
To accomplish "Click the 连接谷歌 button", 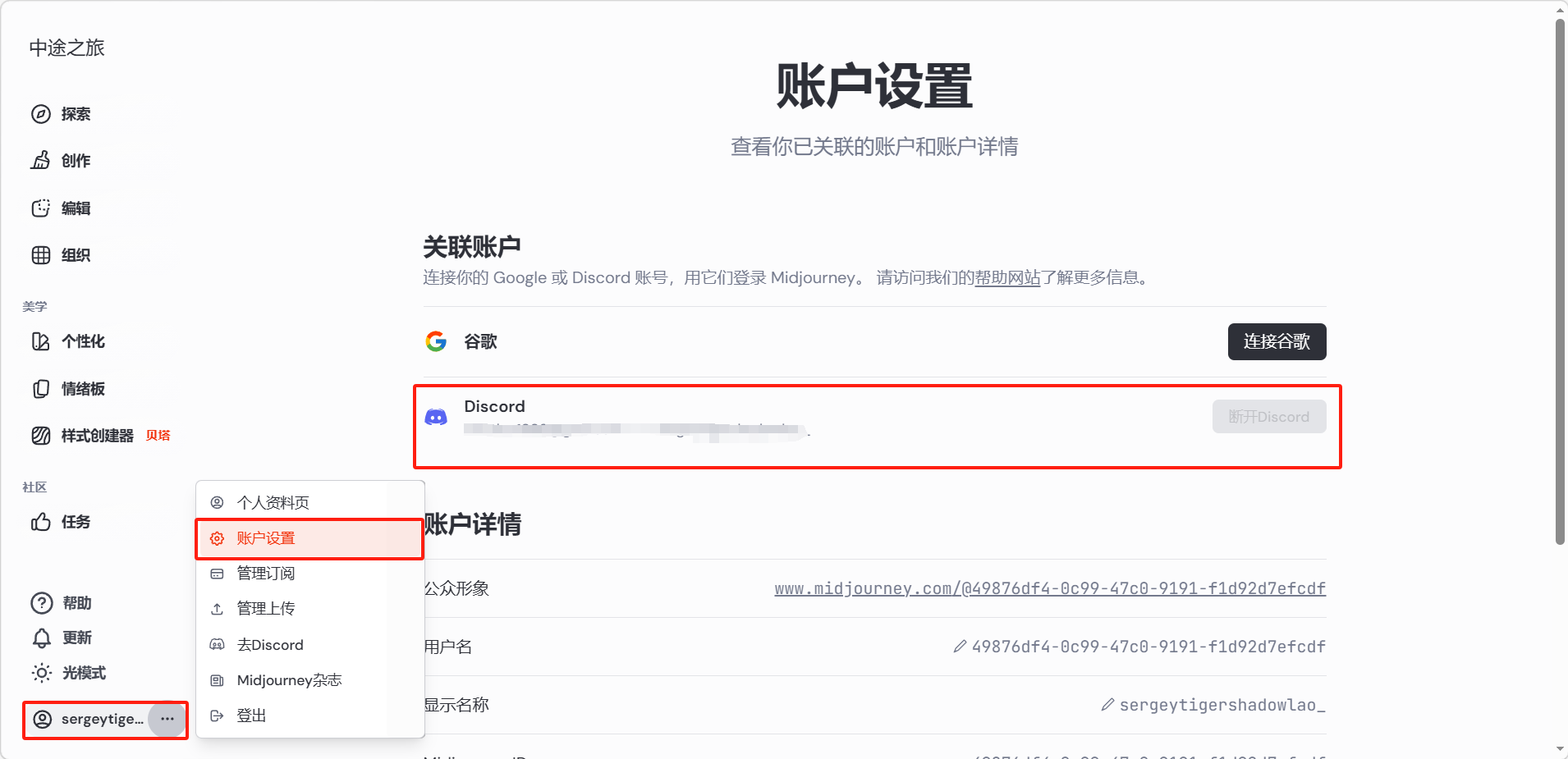I will 1277,341.
